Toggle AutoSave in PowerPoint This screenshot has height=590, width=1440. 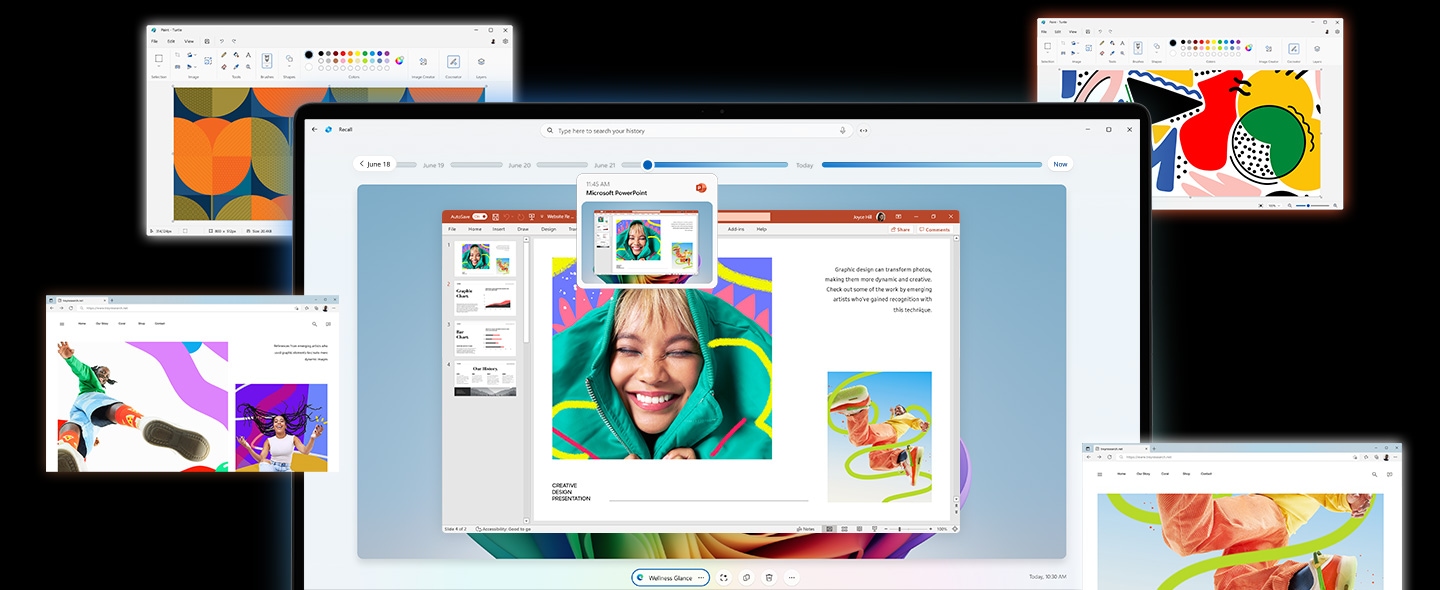[x=480, y=216]
